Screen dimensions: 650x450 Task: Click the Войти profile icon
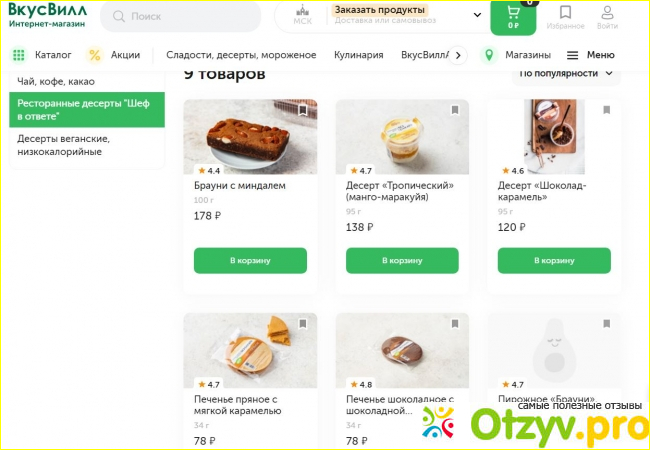coord(607,12)
